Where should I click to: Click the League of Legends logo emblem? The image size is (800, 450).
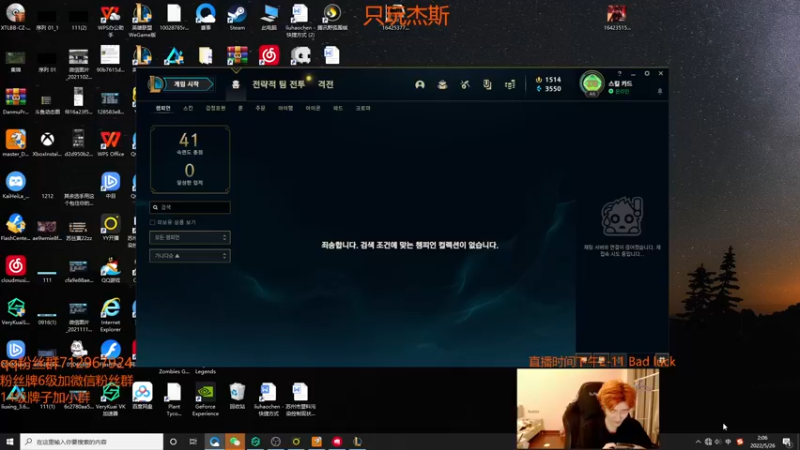click(x=156, y=84)
